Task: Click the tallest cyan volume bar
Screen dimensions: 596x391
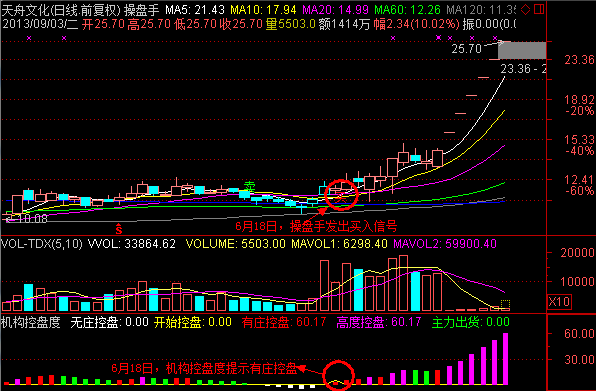Action: pyautogui.click(x=358, y=290)
